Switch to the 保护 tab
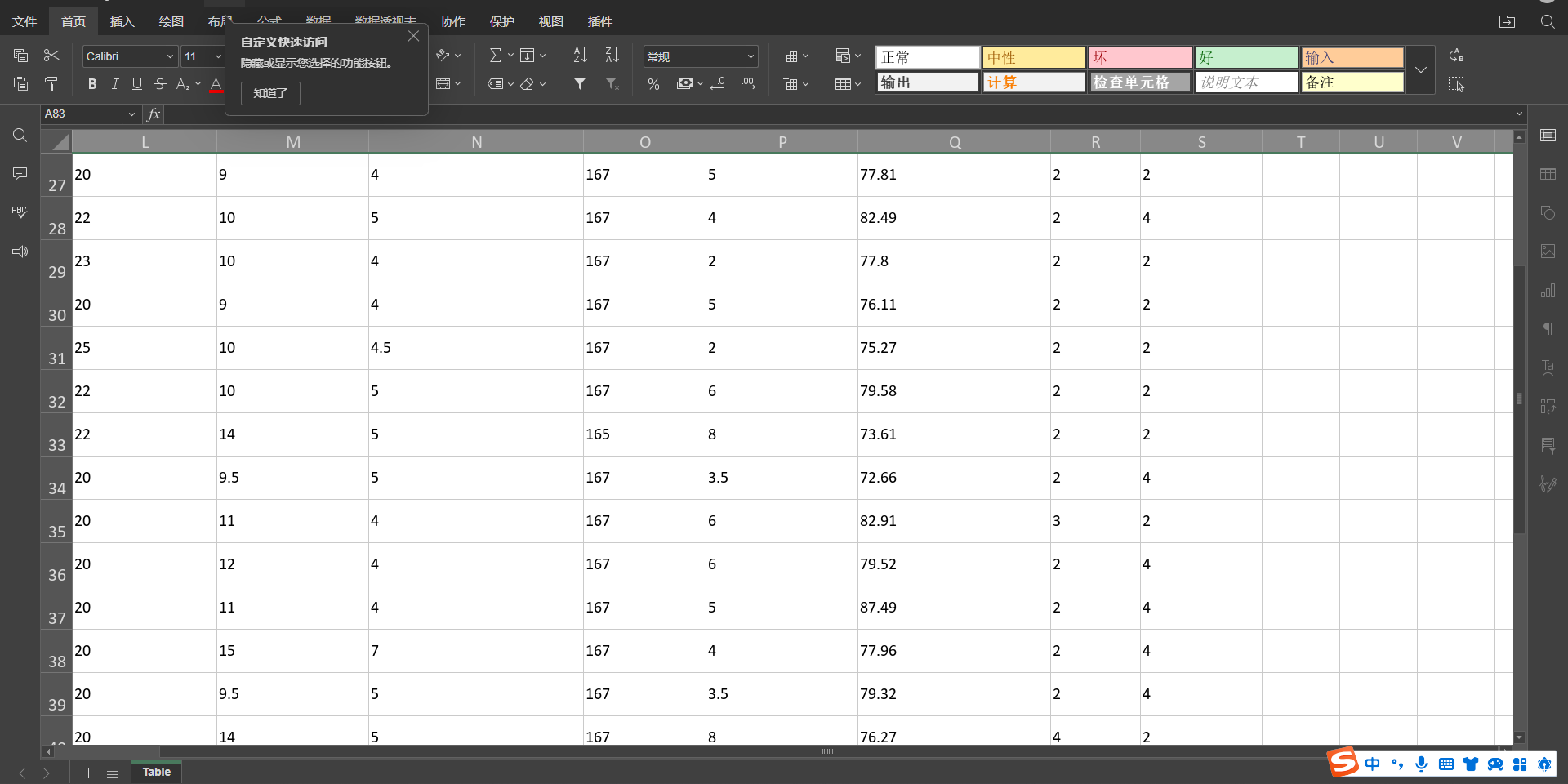This screenshot has height=784, width=1568. point(501,22)
